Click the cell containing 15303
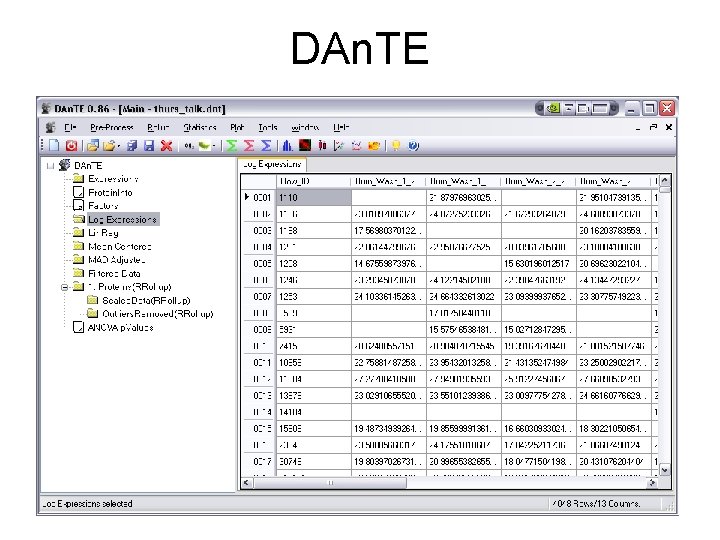 [x=314, y=429]
